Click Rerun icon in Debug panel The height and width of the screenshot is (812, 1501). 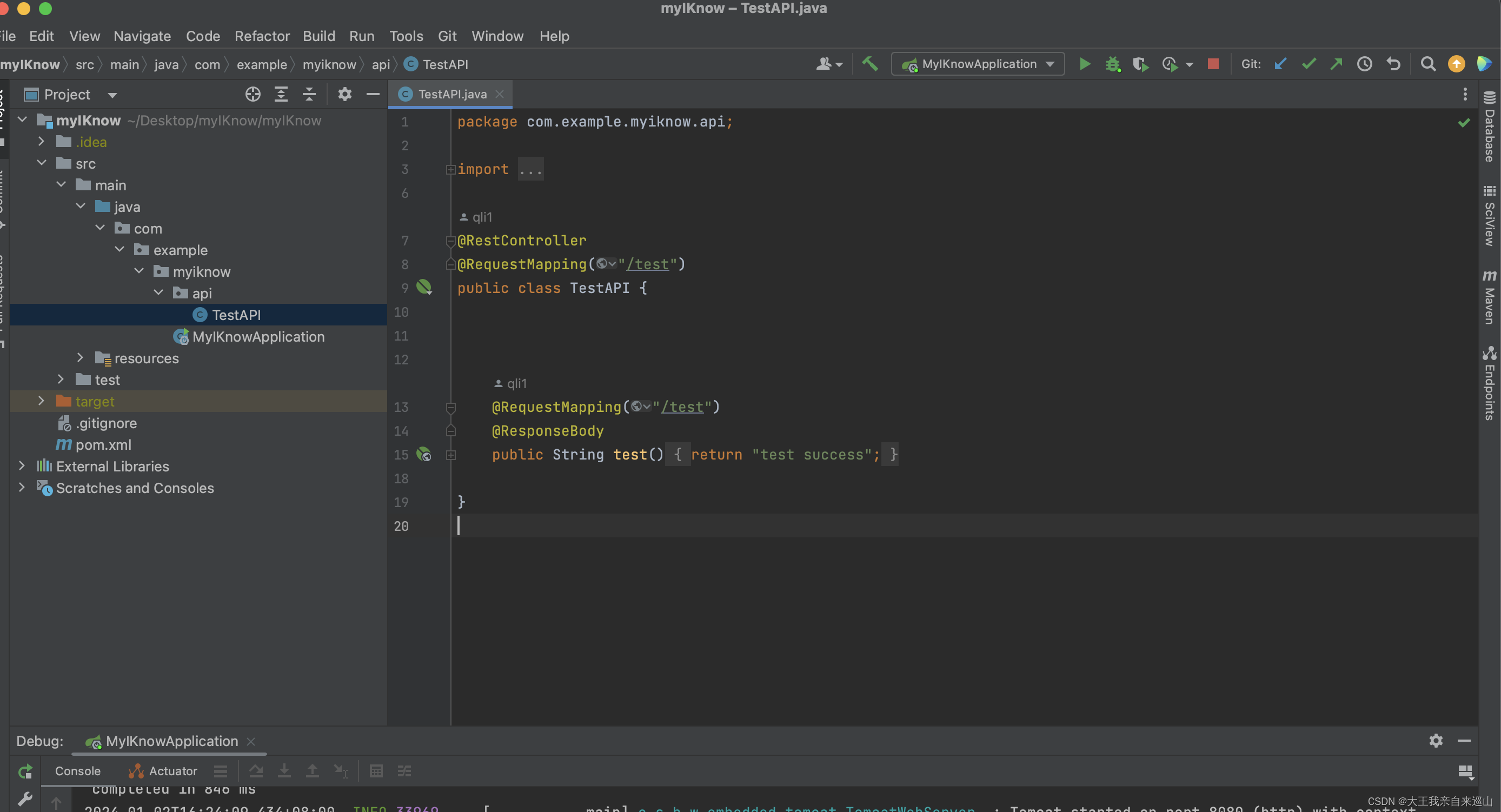pyautogui.click(x=25, y=771)
